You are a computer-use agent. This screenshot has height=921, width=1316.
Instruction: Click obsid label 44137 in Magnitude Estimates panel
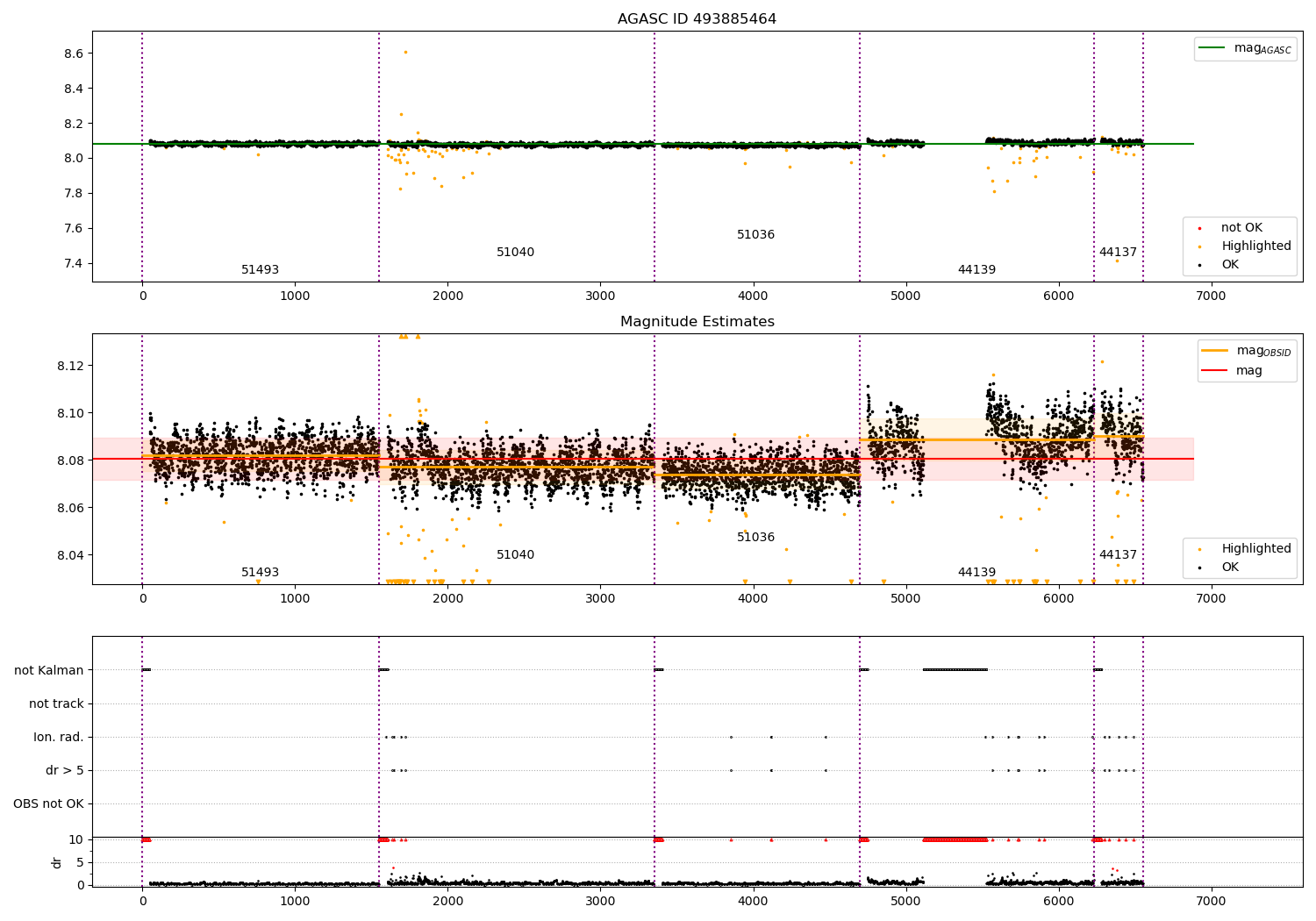[x=1118, y=555]
